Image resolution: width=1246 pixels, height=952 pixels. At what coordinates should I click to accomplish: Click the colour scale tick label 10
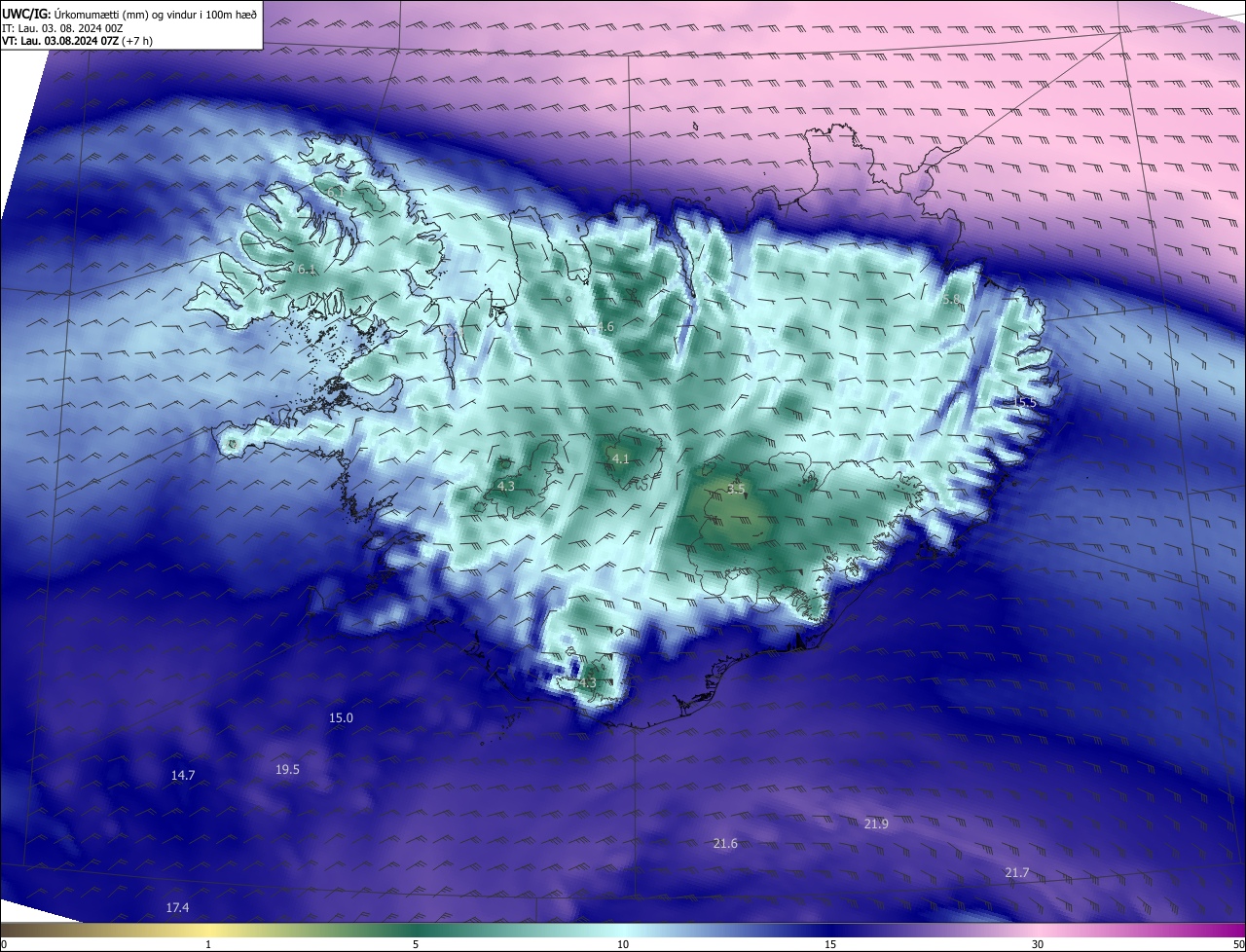click(x=623, y=944)
